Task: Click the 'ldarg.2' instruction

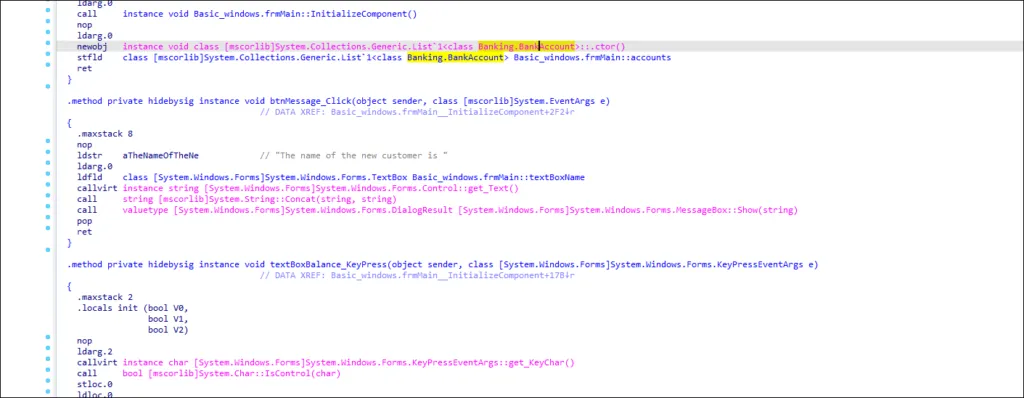Action: [x=94, y=352]
